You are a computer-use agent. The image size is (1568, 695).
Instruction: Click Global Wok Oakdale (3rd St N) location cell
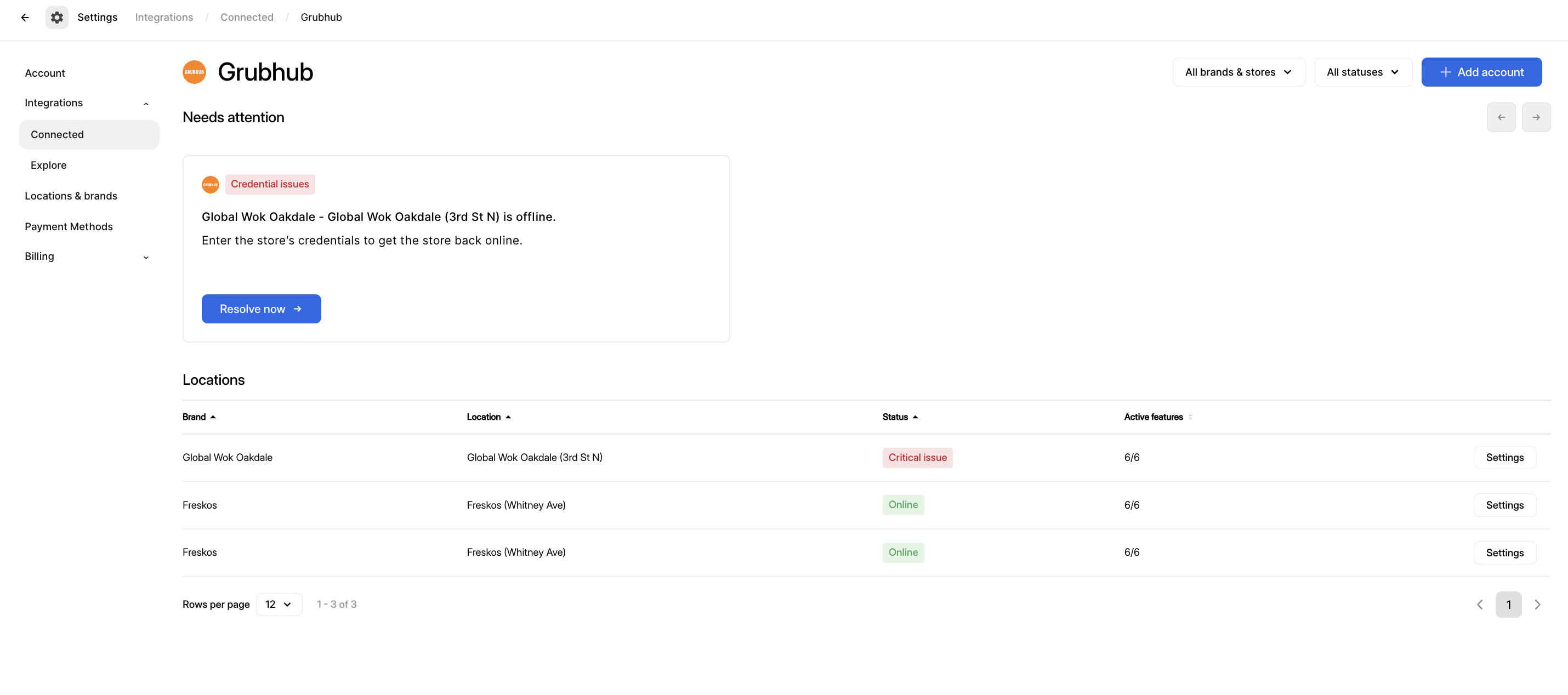click(x=535, y=458)
